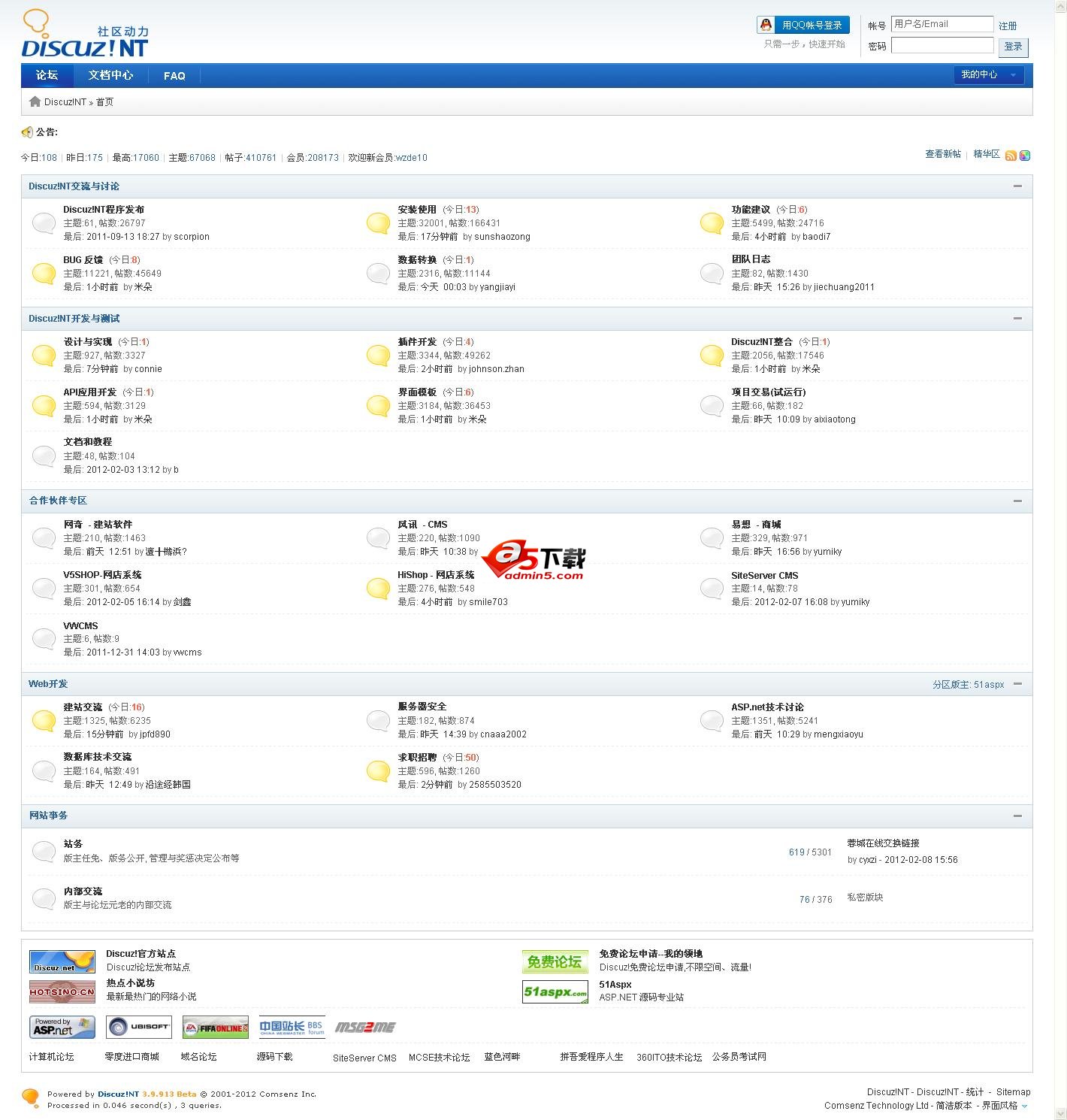Open the 界面风格 style dropdown
Viewport: 1067px width, 1120px height.
[1005, 1106]
